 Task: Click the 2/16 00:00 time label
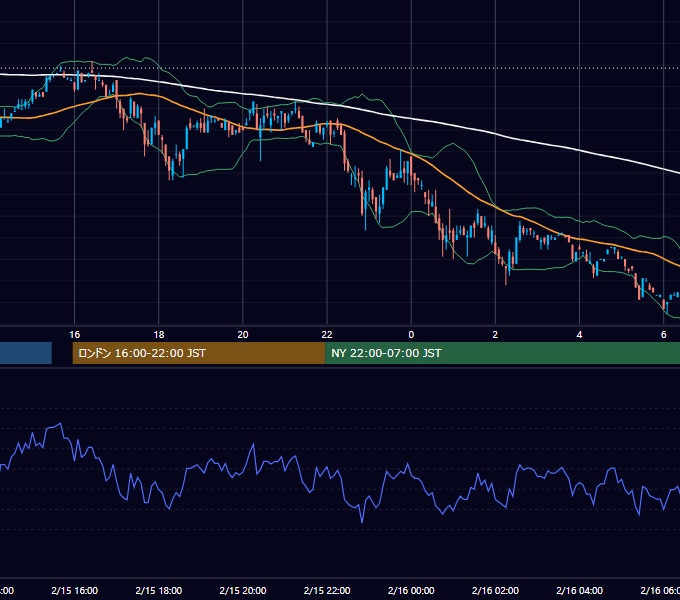(x=411, y=590)
